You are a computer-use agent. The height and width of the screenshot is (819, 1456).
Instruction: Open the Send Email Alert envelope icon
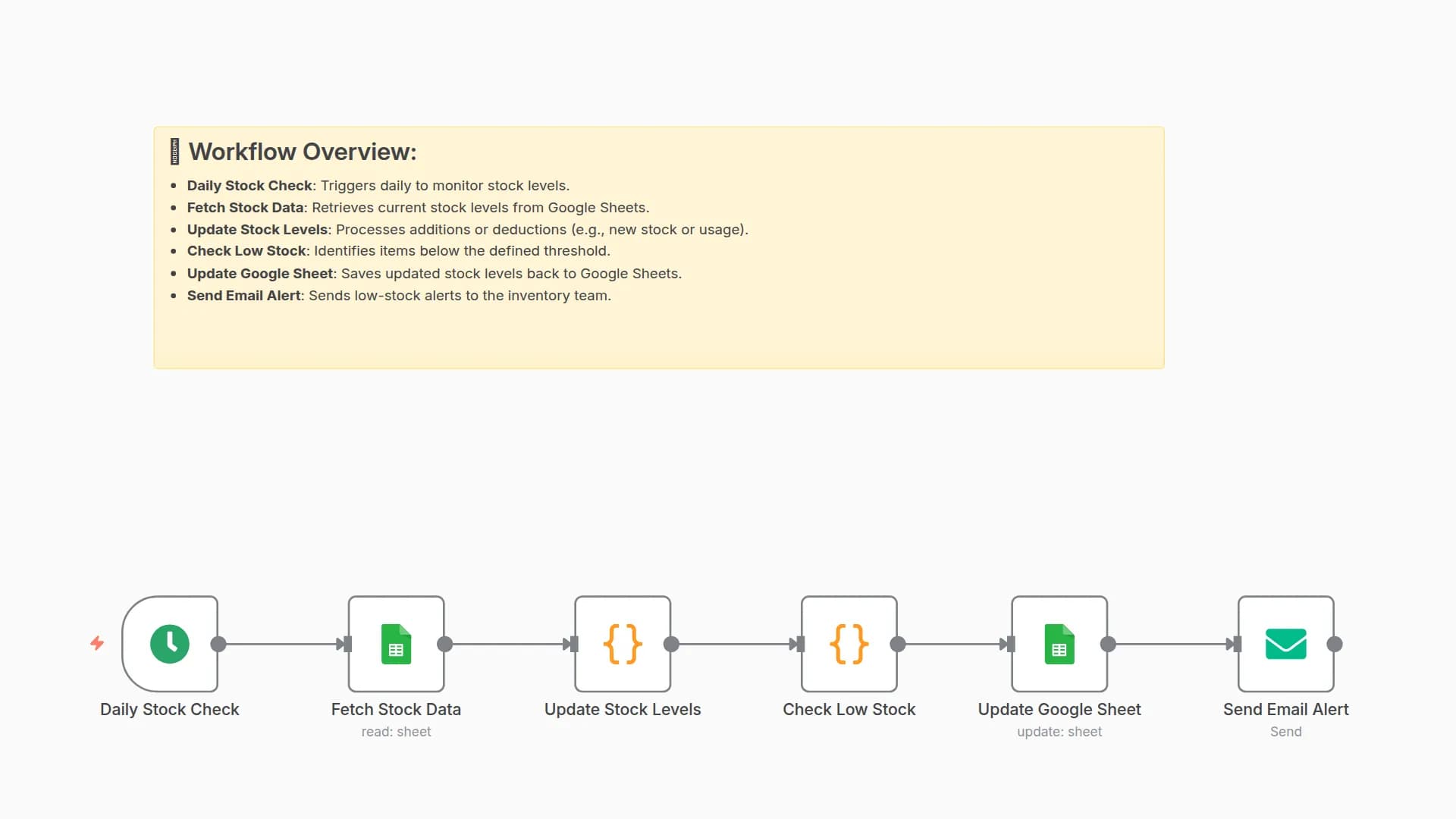coord(1285,644)
